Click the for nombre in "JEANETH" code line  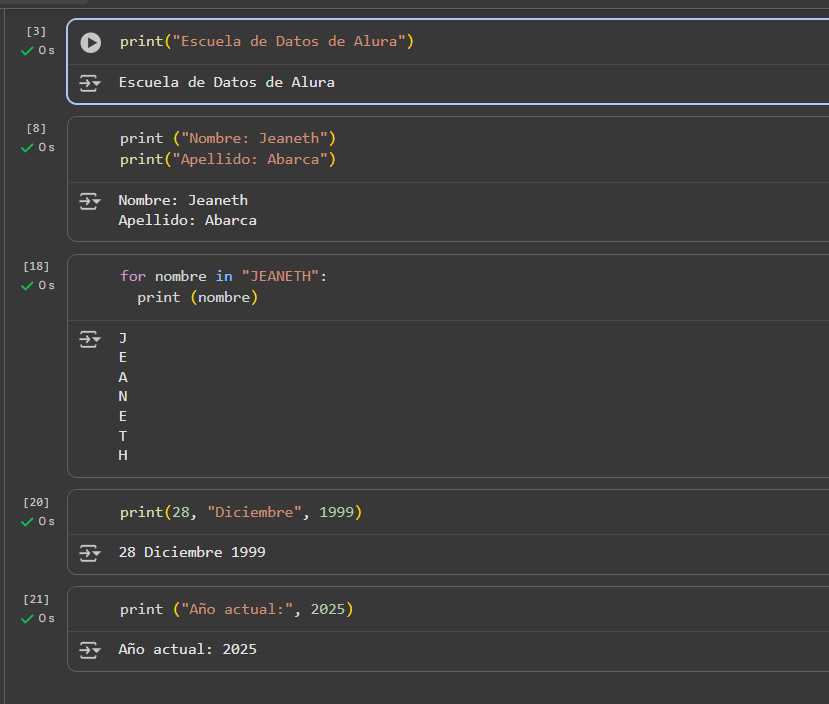coord(223,276)
